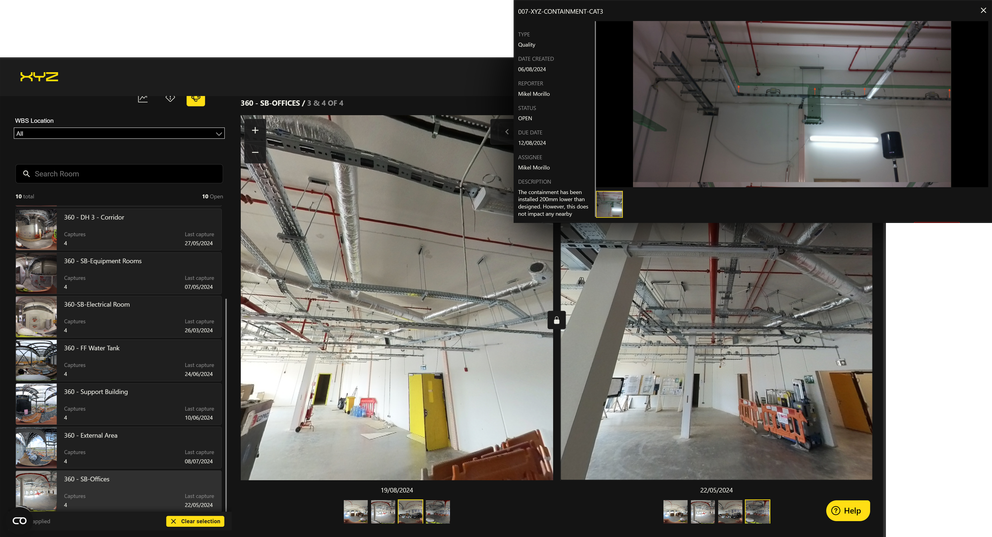Click the Electrical Room thumbnail image

tap(36, 317)
